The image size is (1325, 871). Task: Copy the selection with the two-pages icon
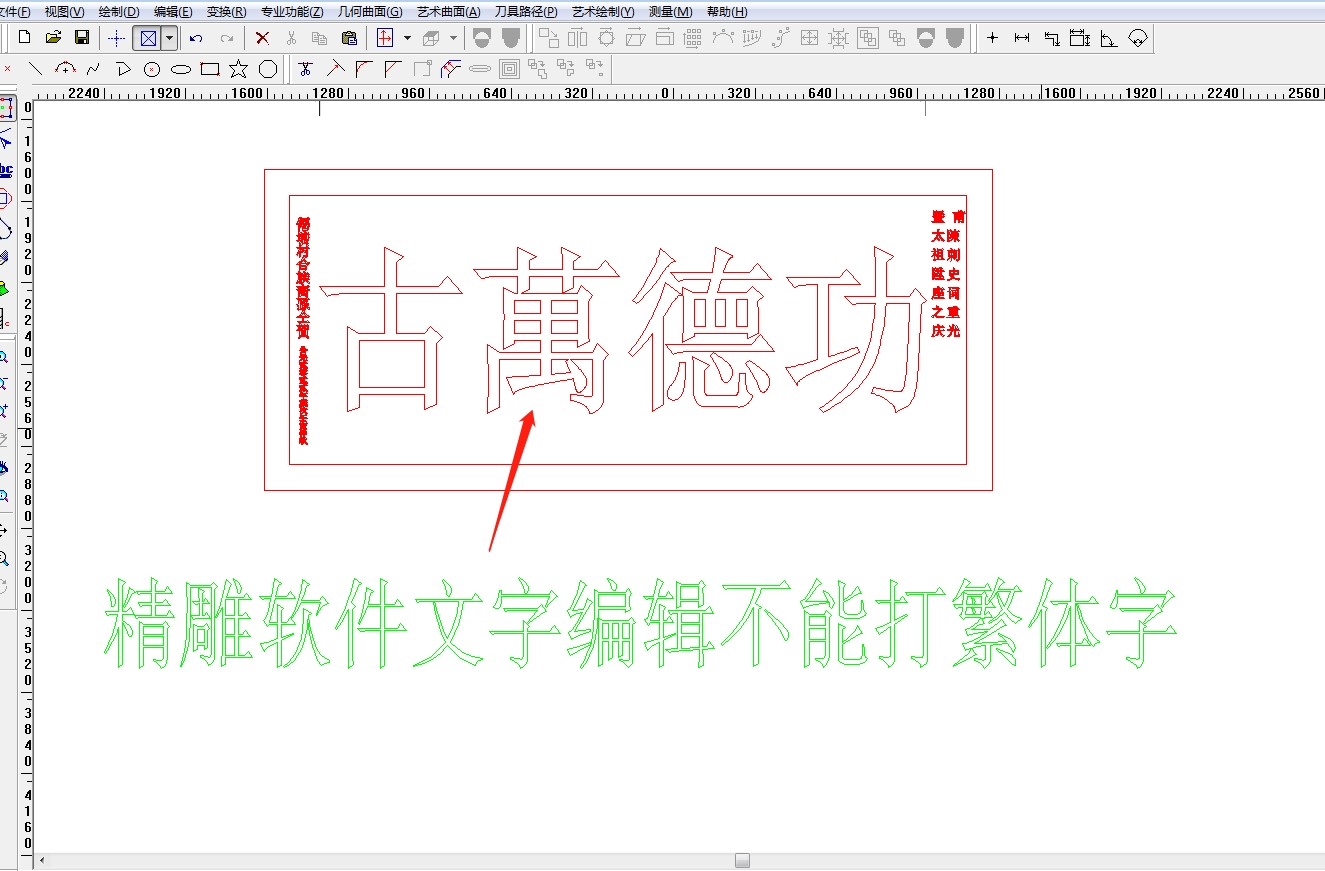[x=320, y=38]
